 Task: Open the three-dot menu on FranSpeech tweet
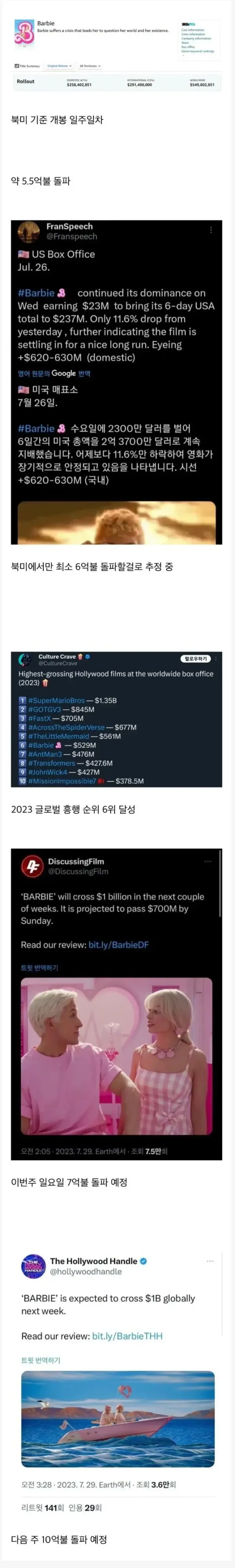tap(211, 230)
